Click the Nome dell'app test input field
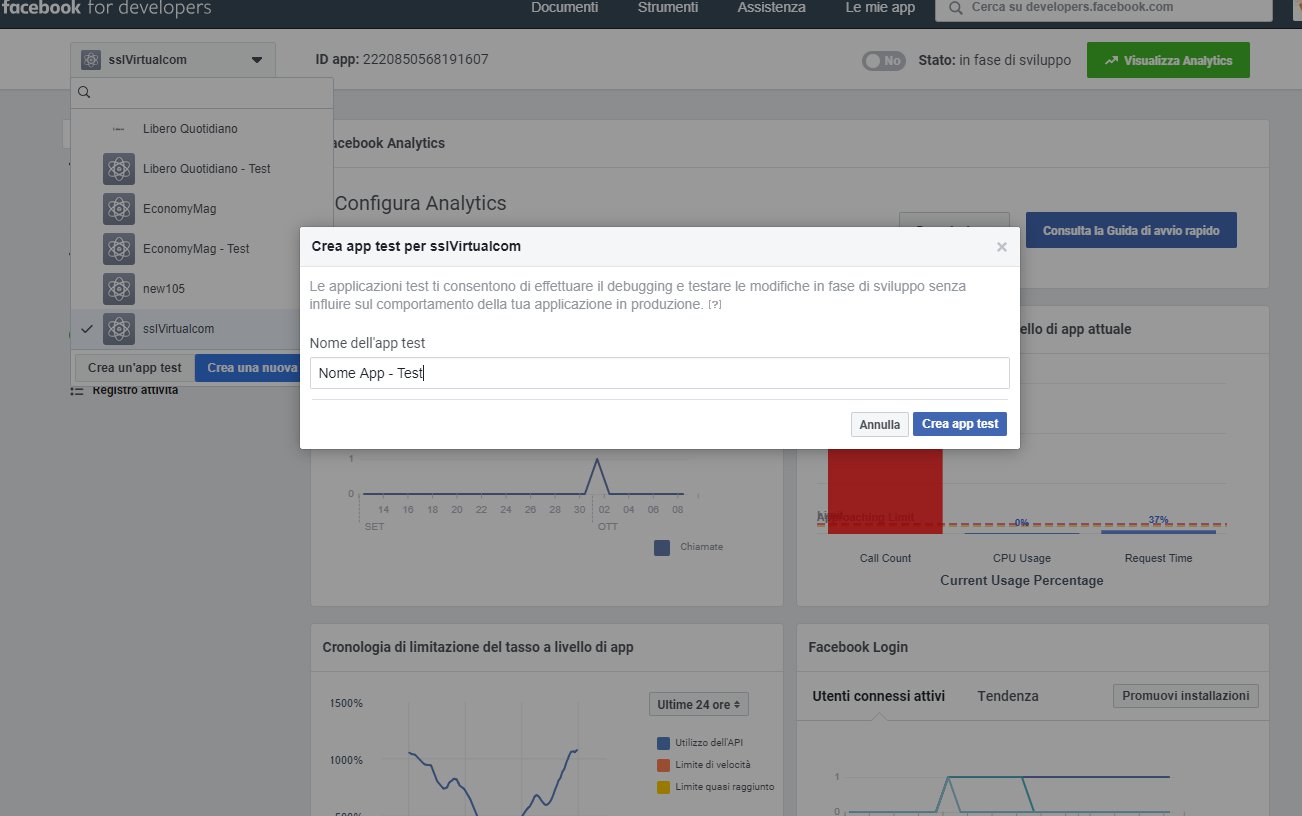 (659, 373)
